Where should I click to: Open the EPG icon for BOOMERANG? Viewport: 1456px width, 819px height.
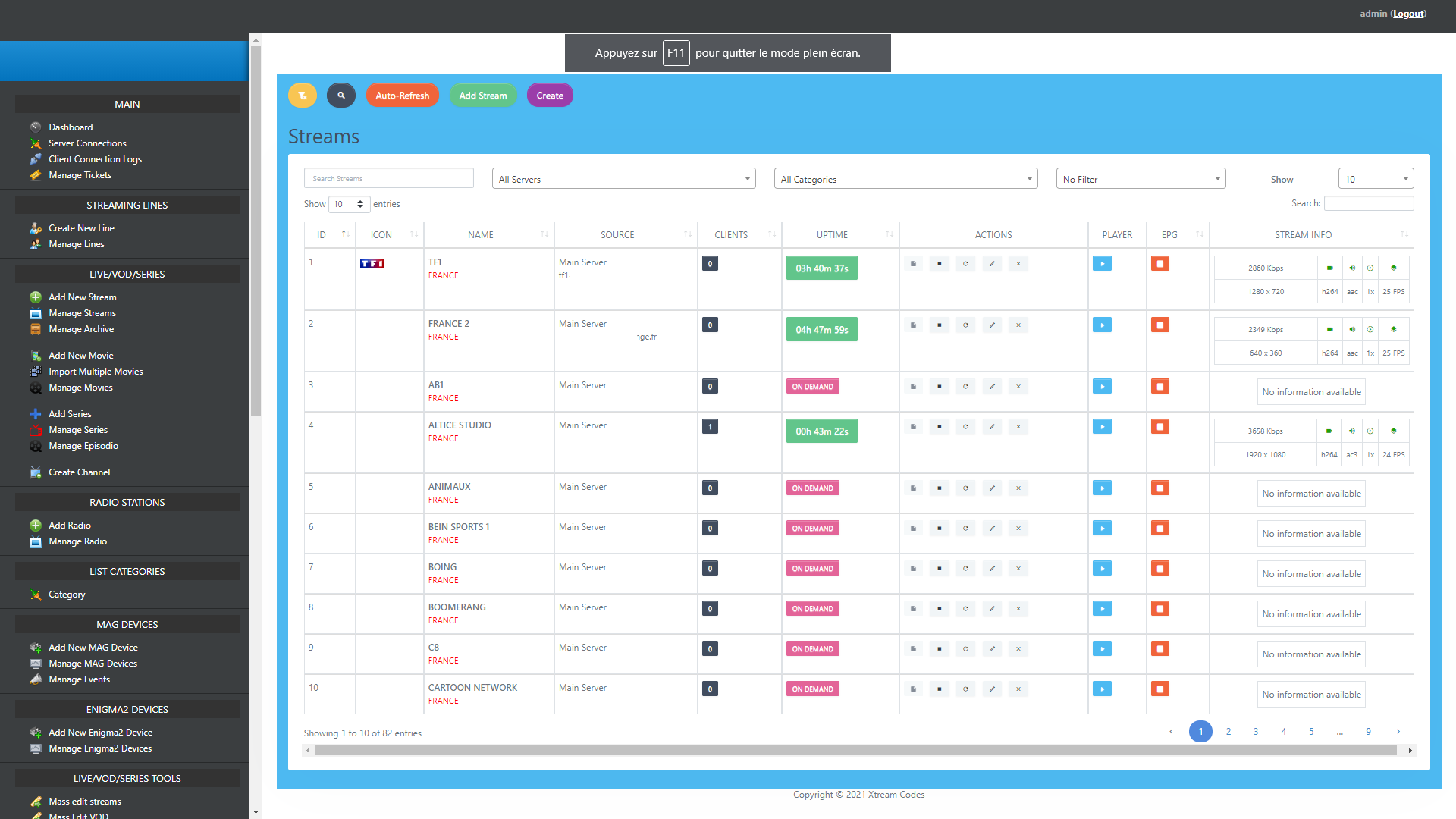click(1160, 609)
